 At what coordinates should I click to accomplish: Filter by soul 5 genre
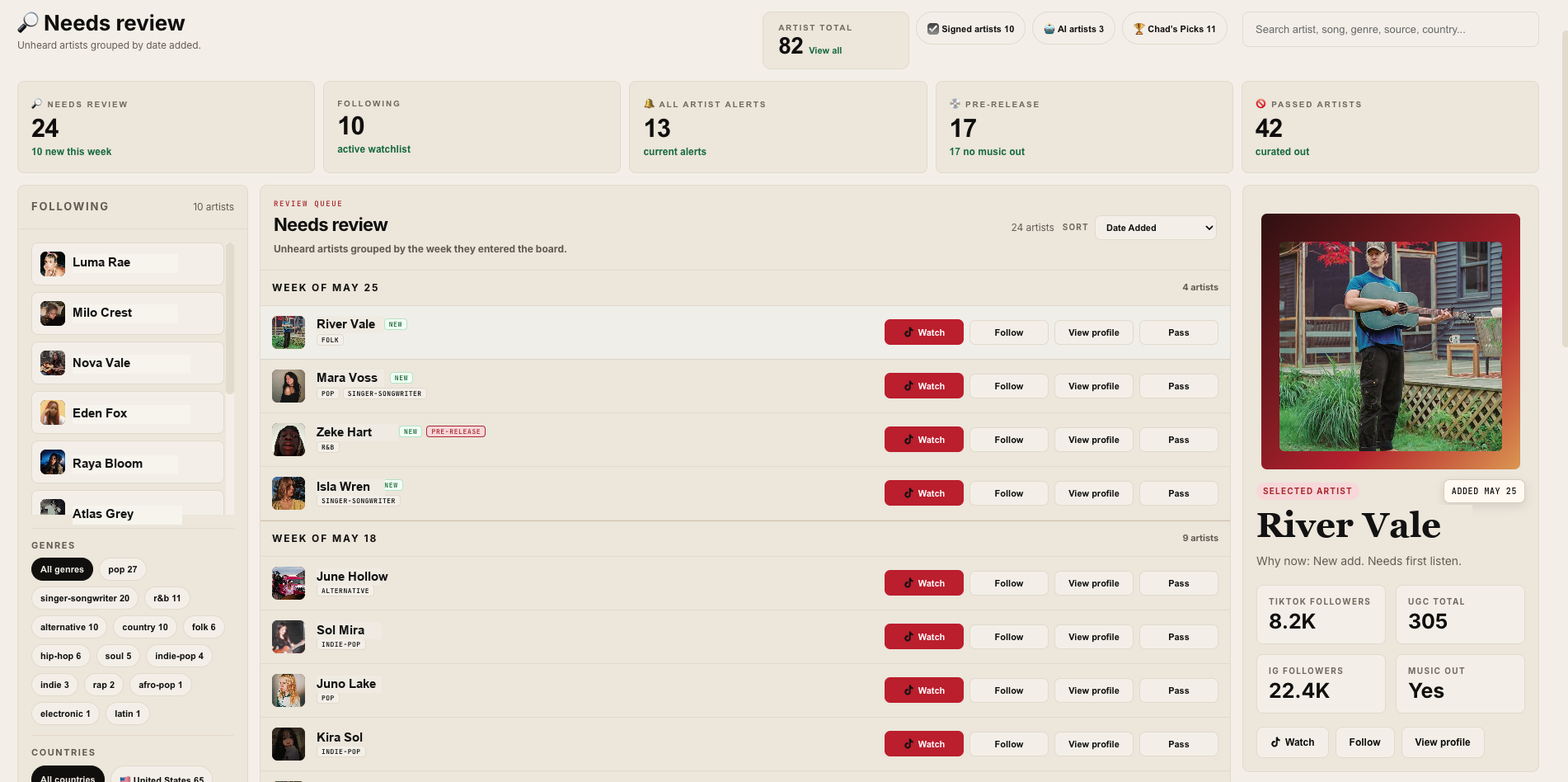pyautogui.click(x=118, y=656)
